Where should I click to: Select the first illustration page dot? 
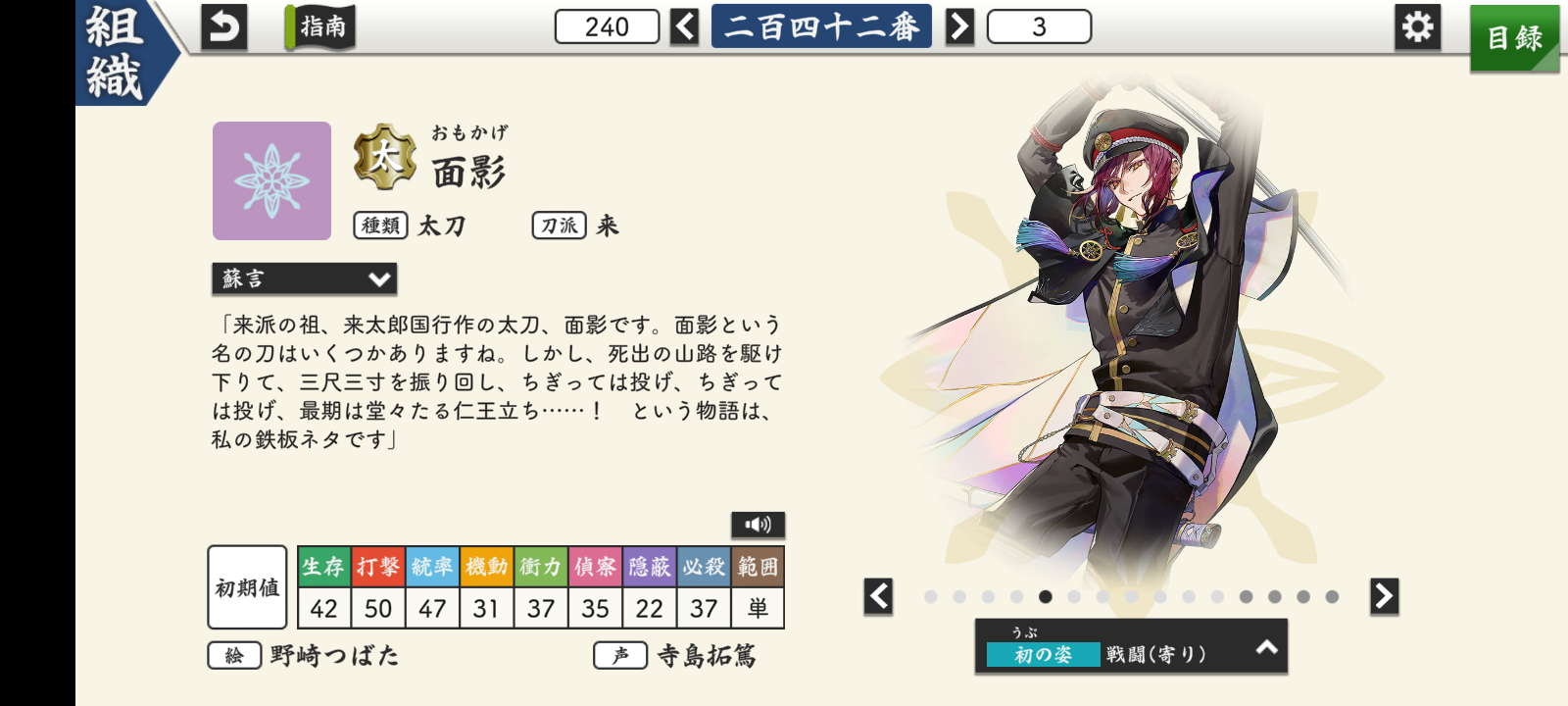click(x=931, y=596)
